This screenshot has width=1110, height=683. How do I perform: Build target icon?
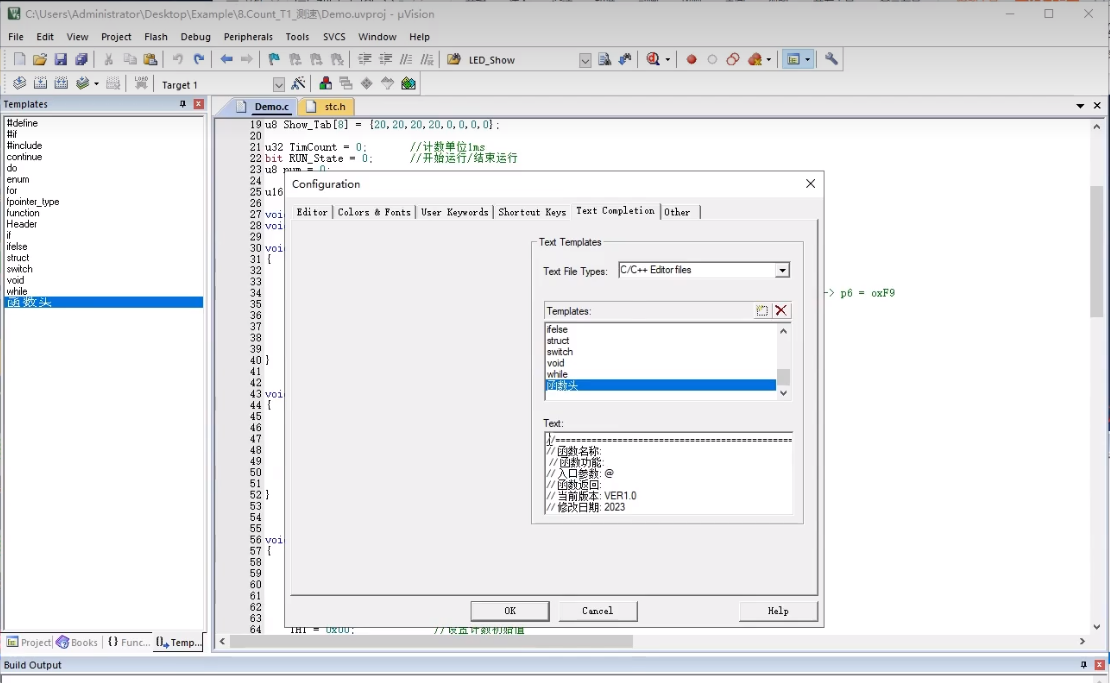40,84
